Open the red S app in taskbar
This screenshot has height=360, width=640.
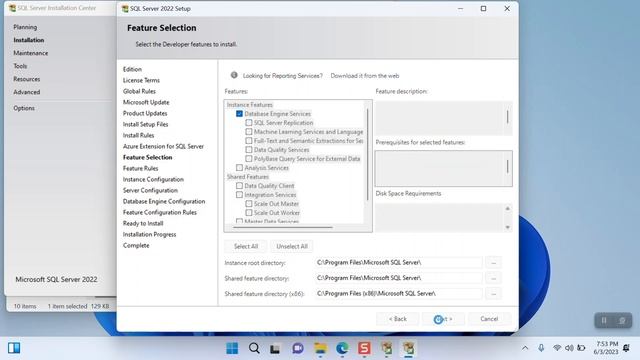point(364,348)
